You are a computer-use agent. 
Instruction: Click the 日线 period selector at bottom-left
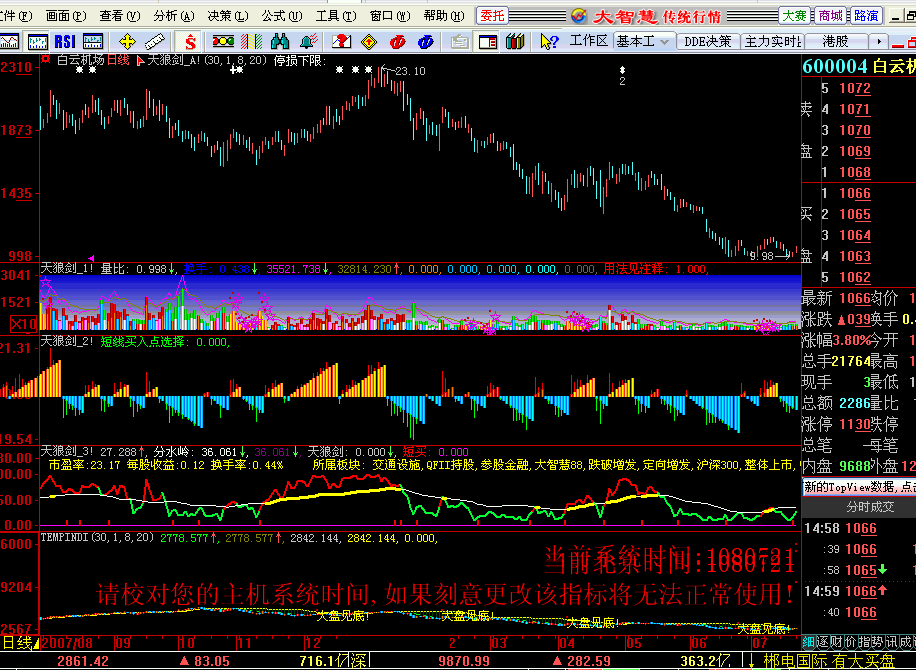click(x=19, y=643)
